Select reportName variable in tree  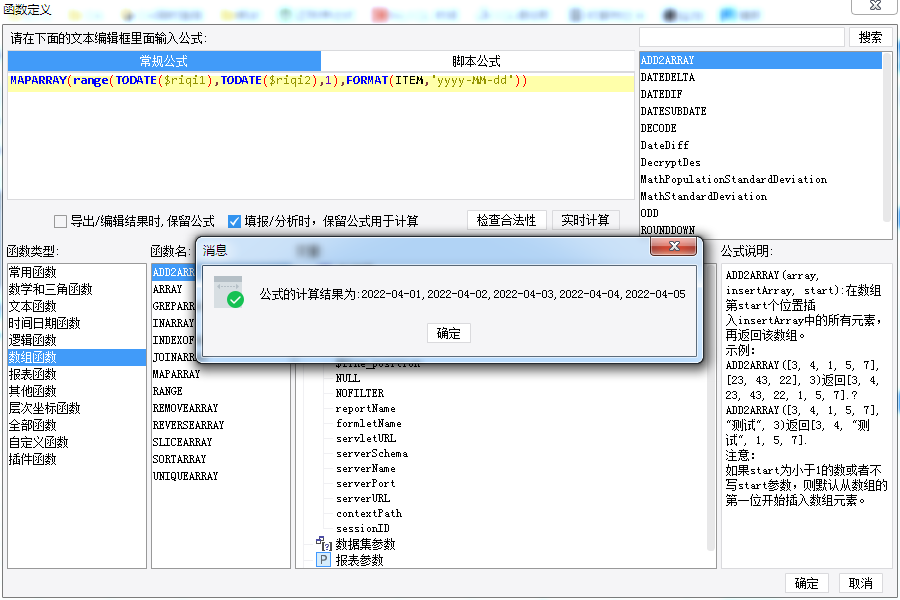[x=366, y=409]
